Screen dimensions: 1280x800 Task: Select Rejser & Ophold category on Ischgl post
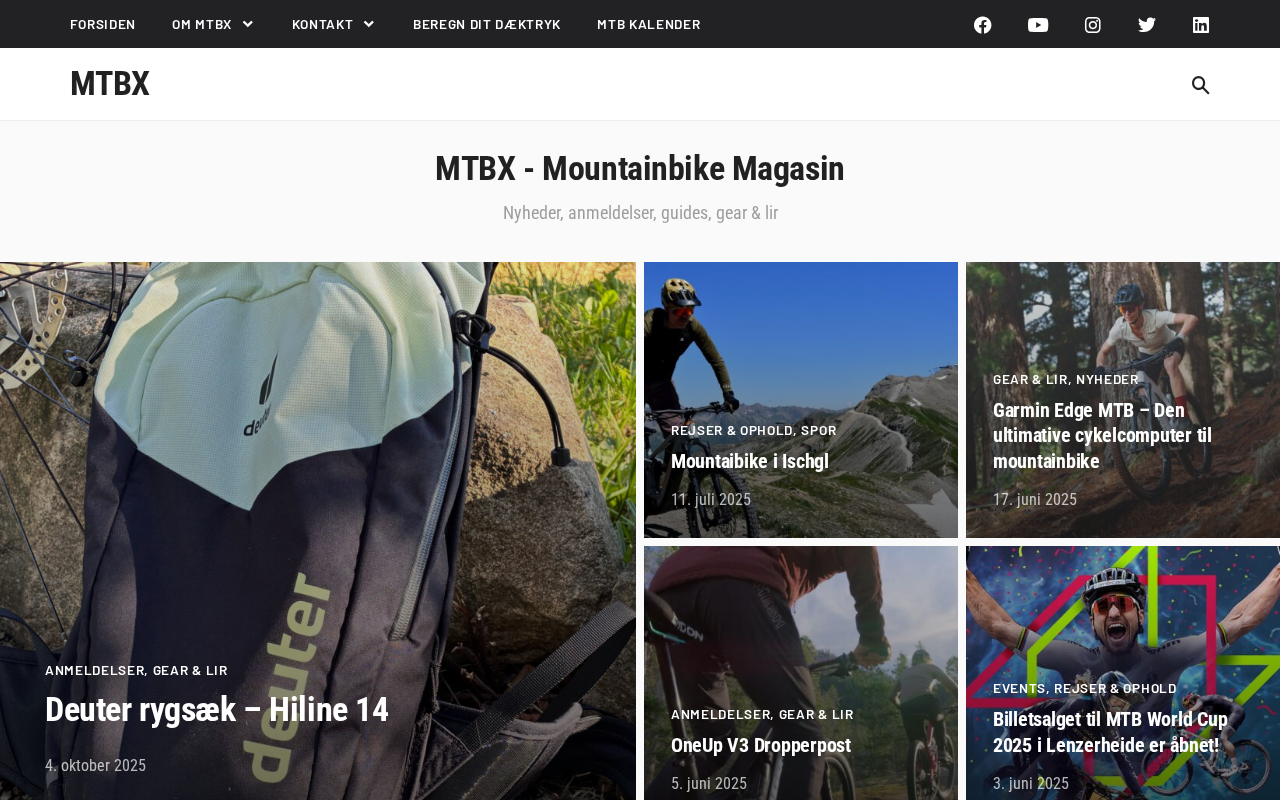pyautogui.click(x=732, y=430)
